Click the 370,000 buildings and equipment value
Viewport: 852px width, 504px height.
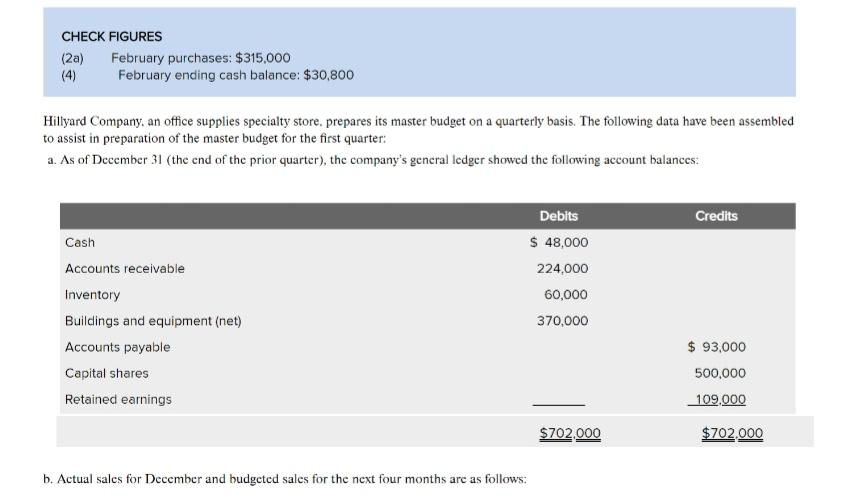point(562,321)
